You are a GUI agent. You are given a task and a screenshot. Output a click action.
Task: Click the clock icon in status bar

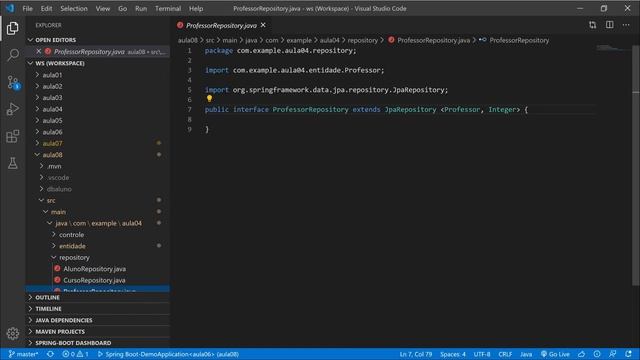[597, 354]
